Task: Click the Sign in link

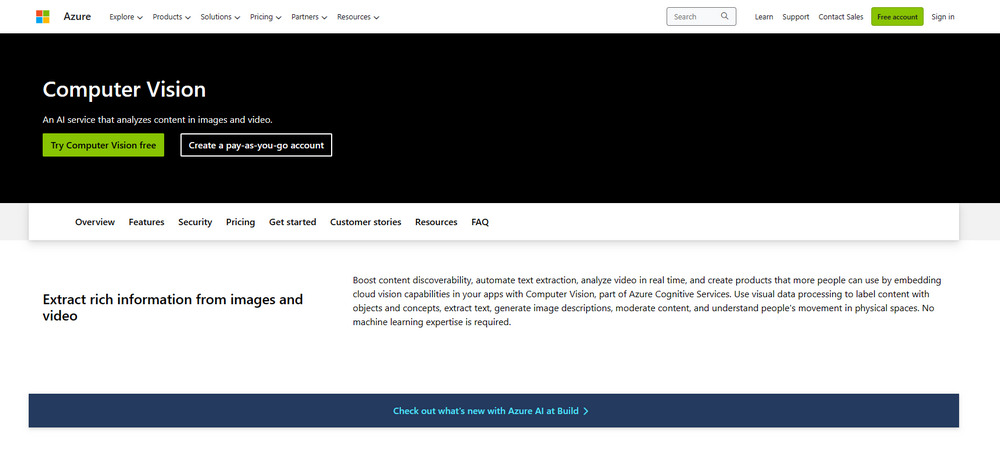Action: [x=943, y=17]
